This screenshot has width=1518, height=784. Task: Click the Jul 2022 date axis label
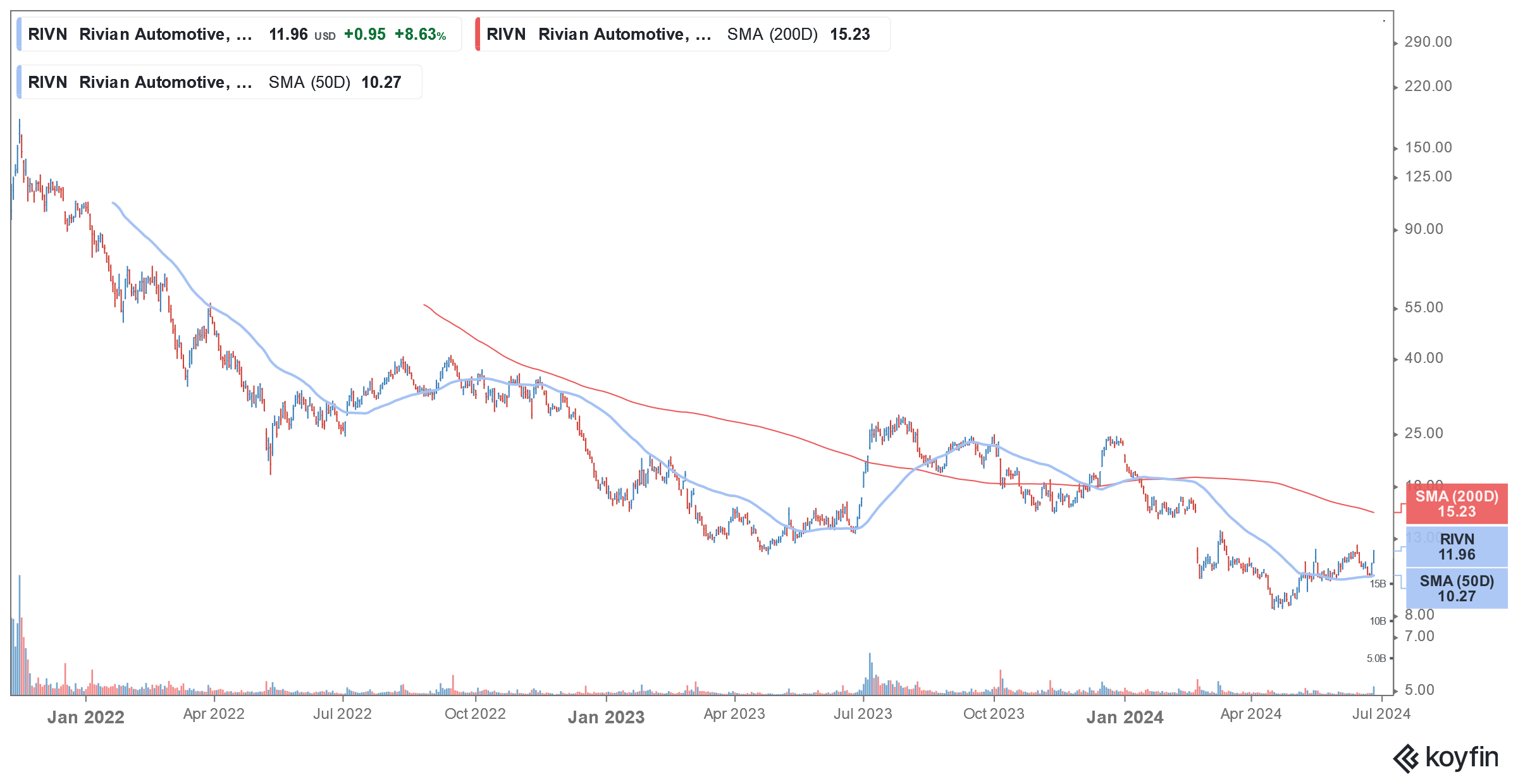(x=342, y=714)
